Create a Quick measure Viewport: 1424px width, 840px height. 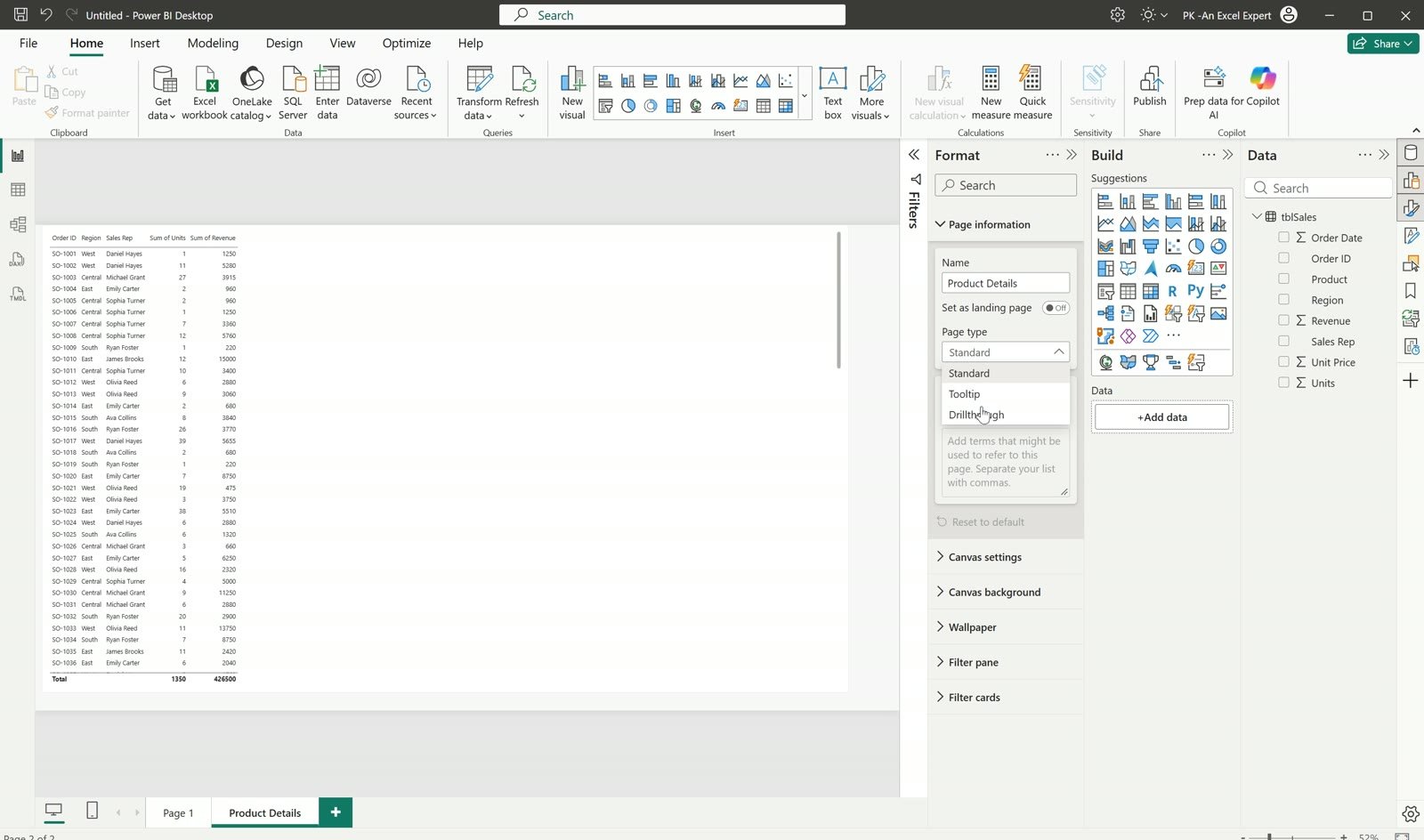1032,93
